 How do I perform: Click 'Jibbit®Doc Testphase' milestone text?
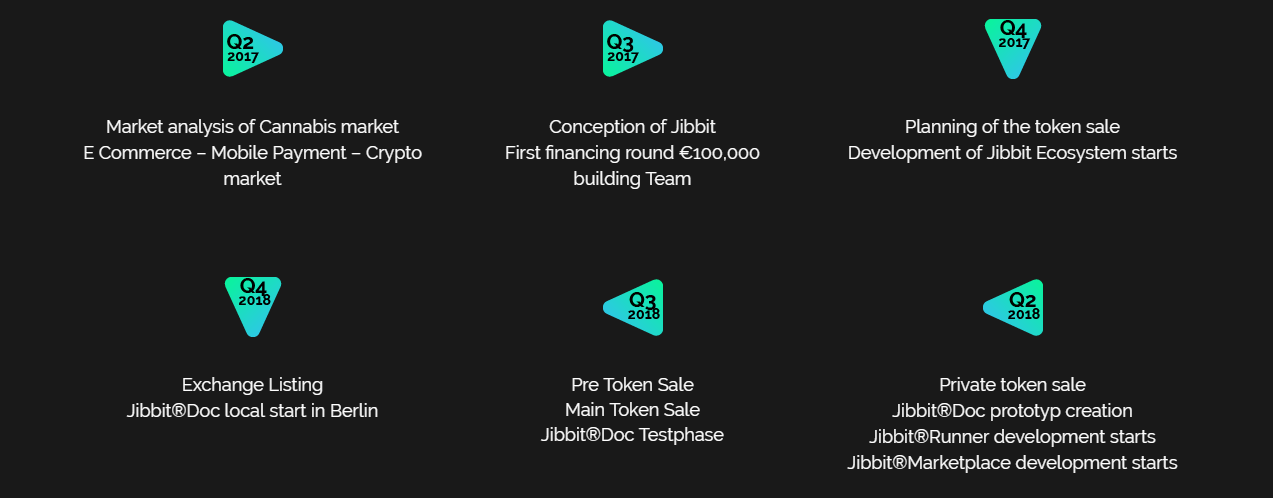(632, 435)
